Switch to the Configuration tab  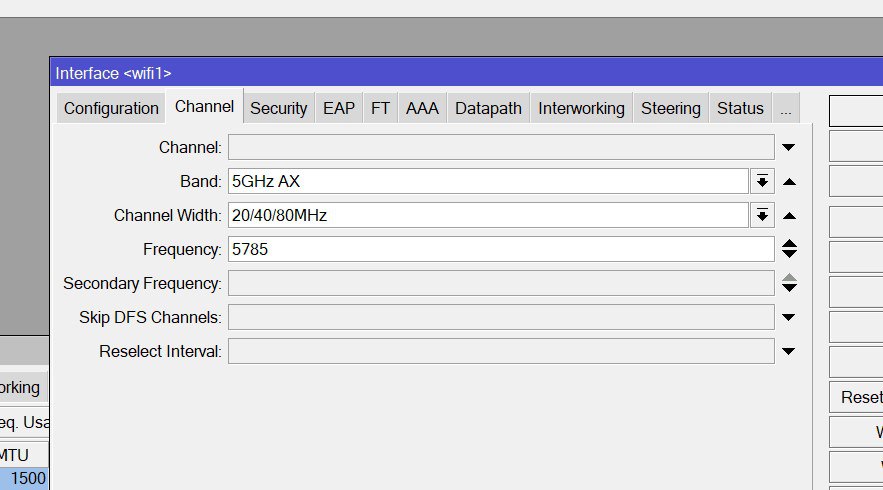pos(111,108)
